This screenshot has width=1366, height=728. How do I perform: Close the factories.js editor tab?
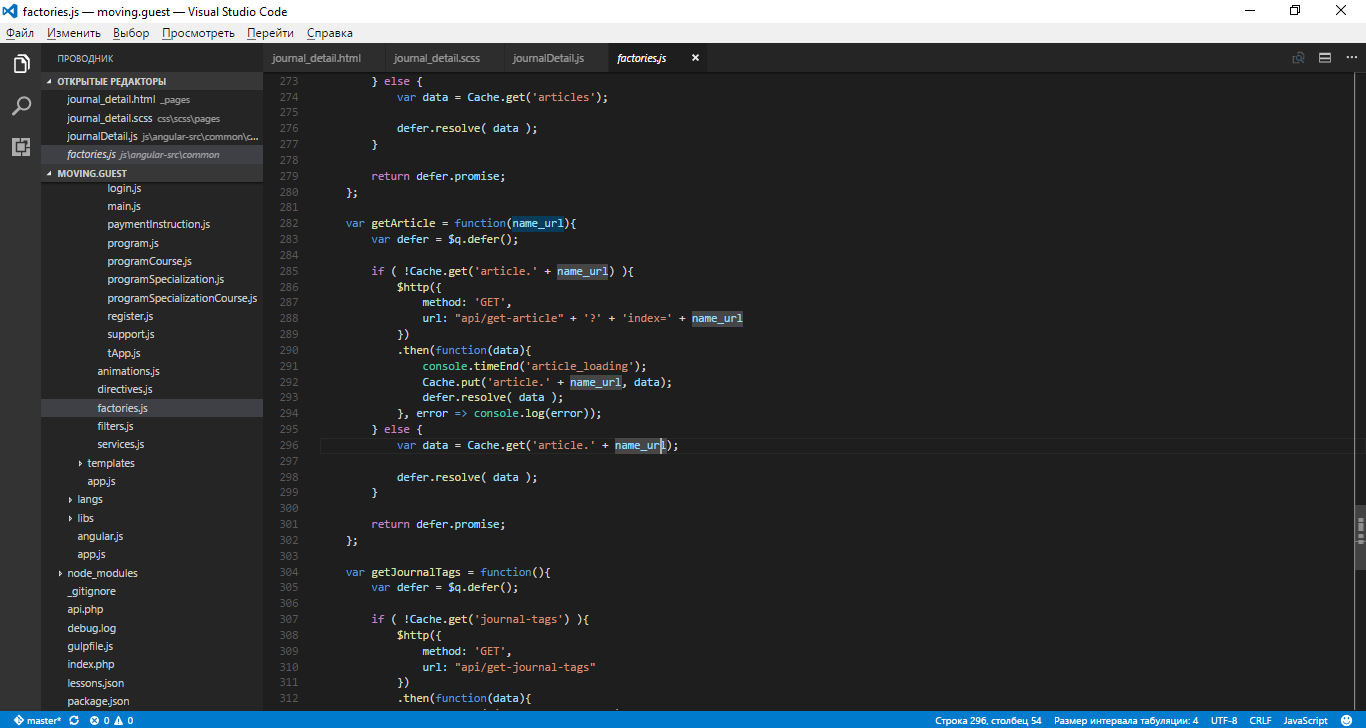point(695,58)
